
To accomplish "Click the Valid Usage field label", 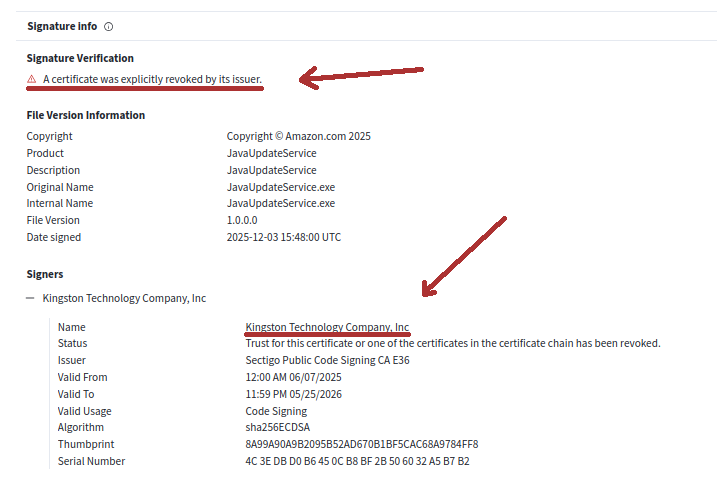I will [x=85, y=411].
